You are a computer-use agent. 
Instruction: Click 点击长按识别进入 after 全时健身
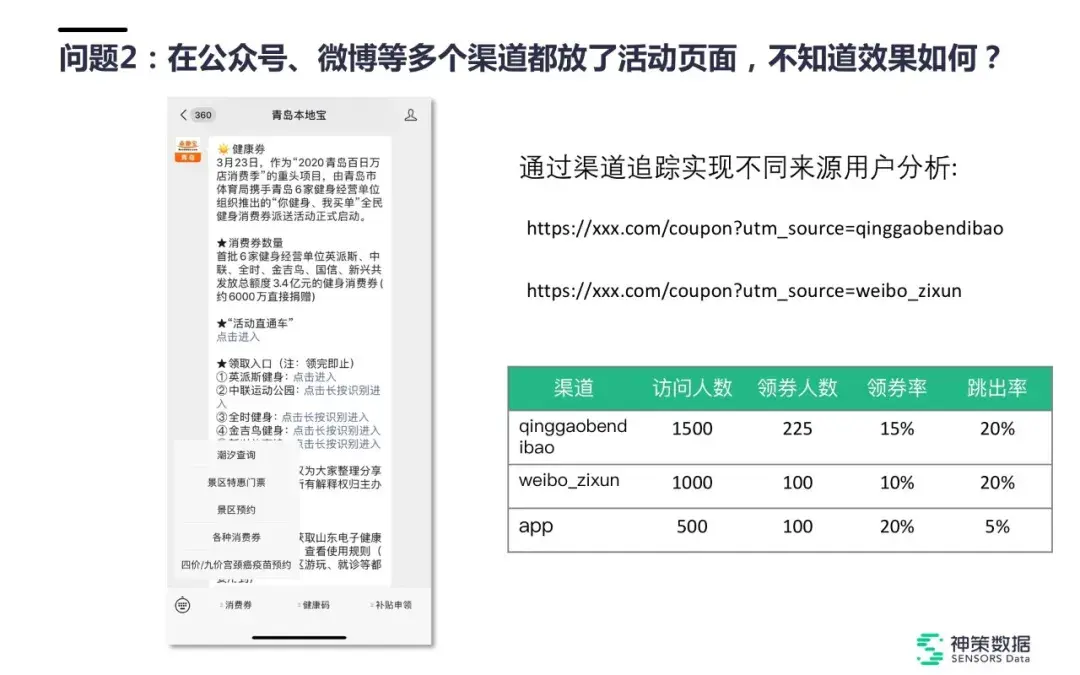325,417
